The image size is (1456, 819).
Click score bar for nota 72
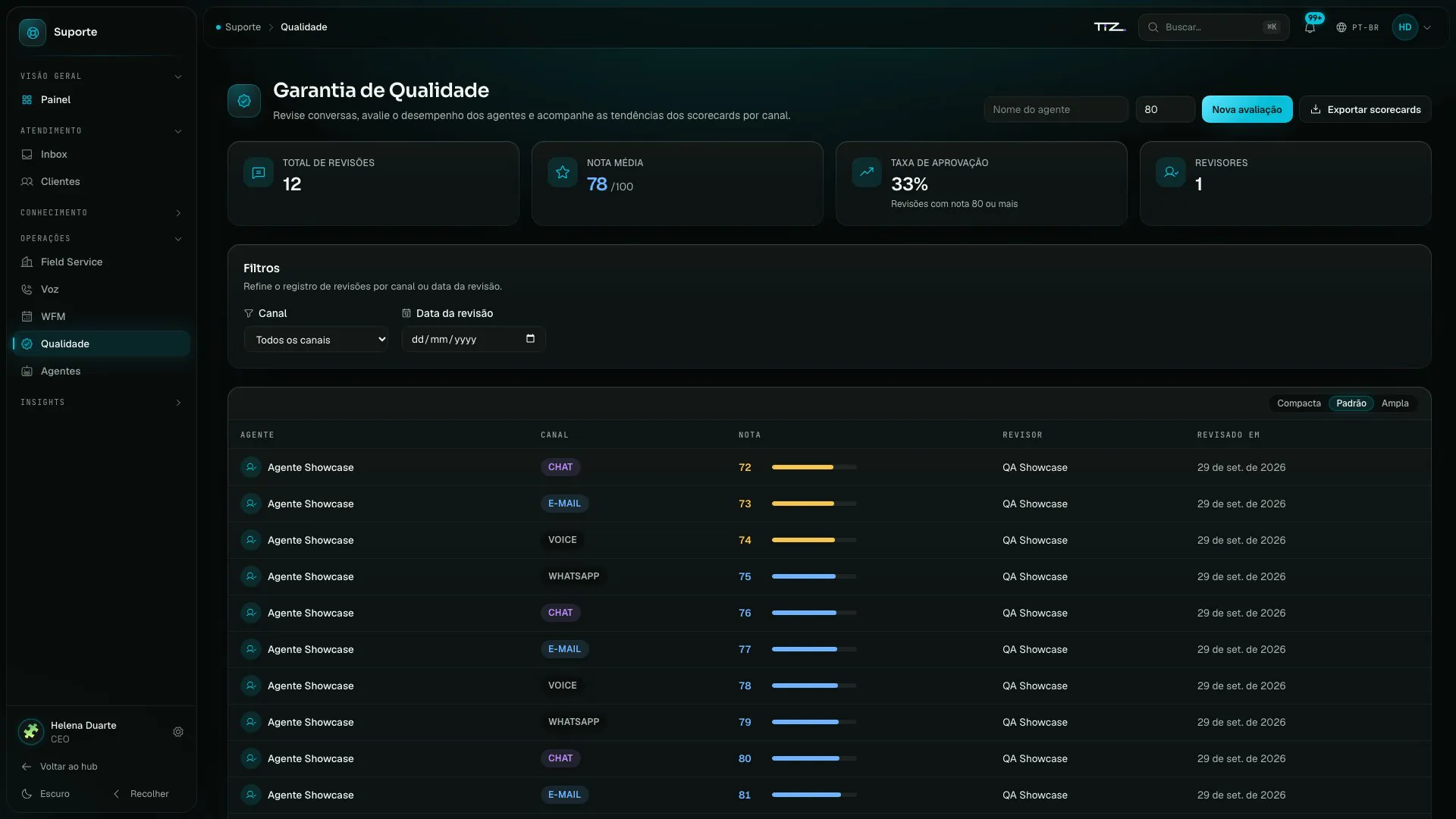(x=814, y=468)
